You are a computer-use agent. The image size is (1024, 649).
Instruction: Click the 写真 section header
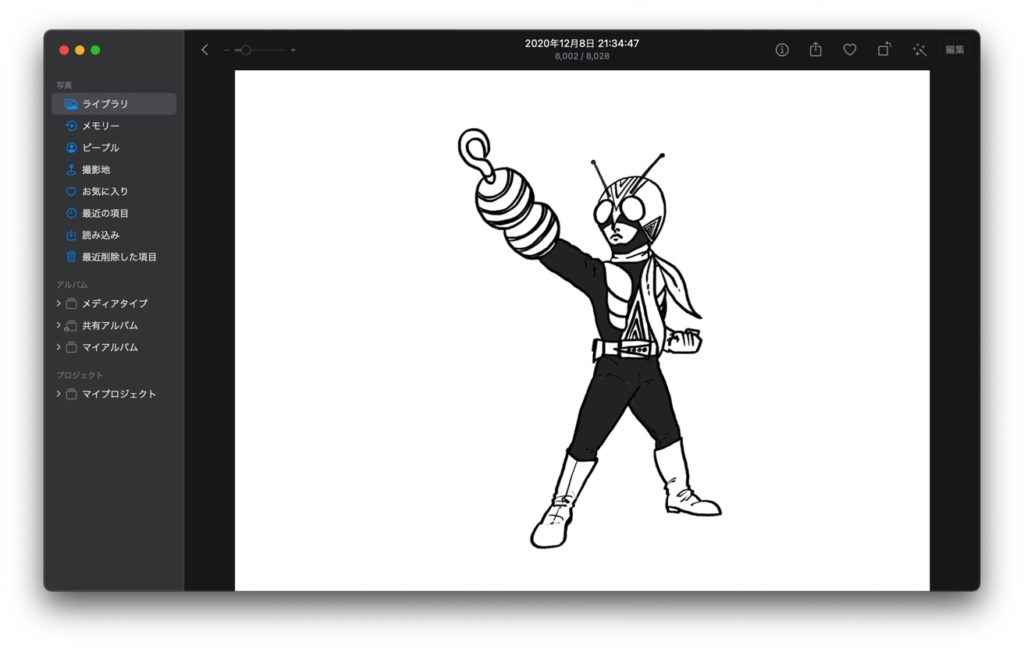point(64,85)
